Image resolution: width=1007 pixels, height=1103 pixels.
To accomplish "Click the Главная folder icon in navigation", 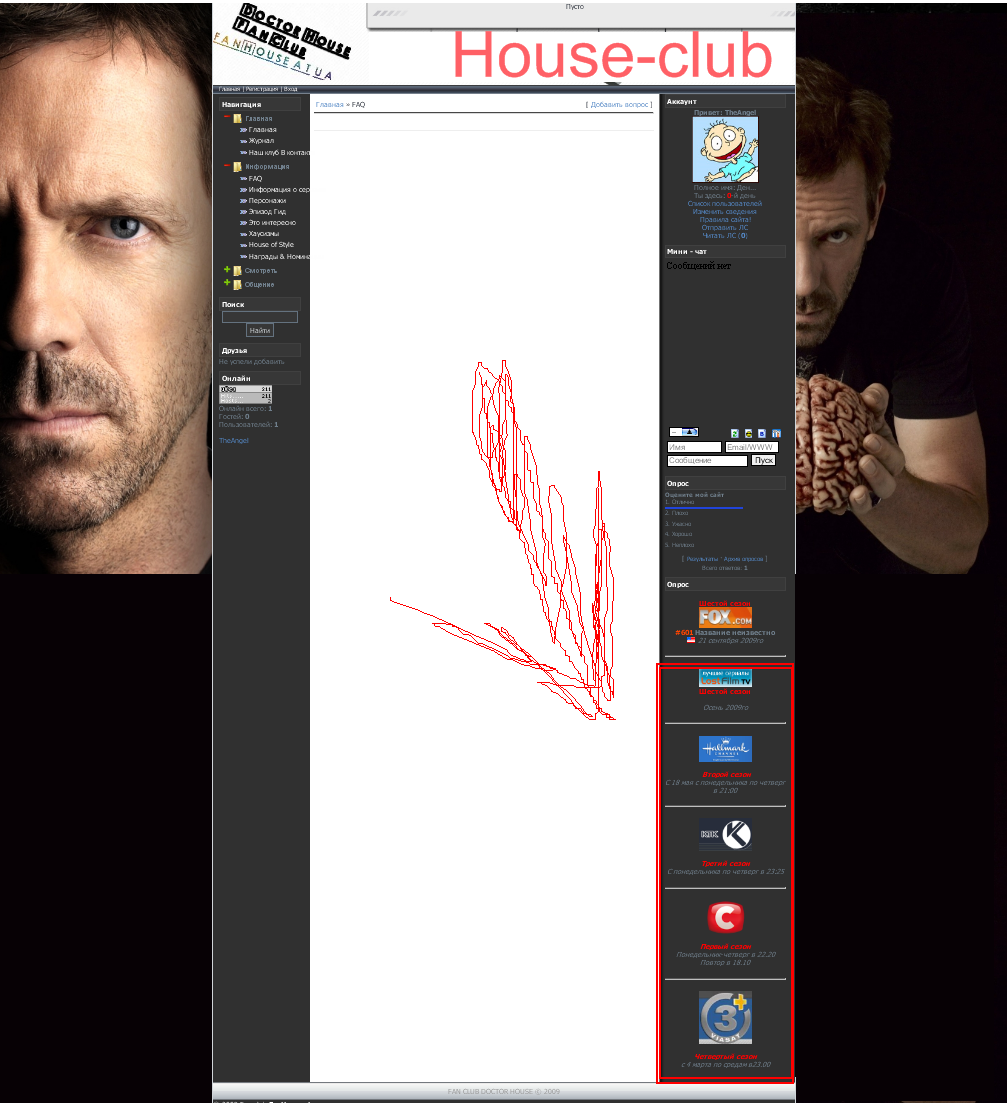I will pos(238,118).
